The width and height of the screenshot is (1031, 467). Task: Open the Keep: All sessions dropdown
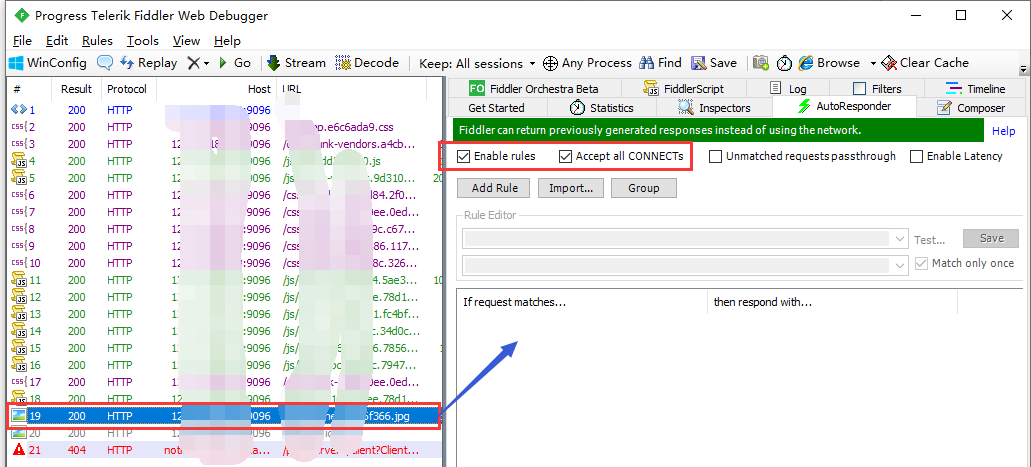[477, 64]
